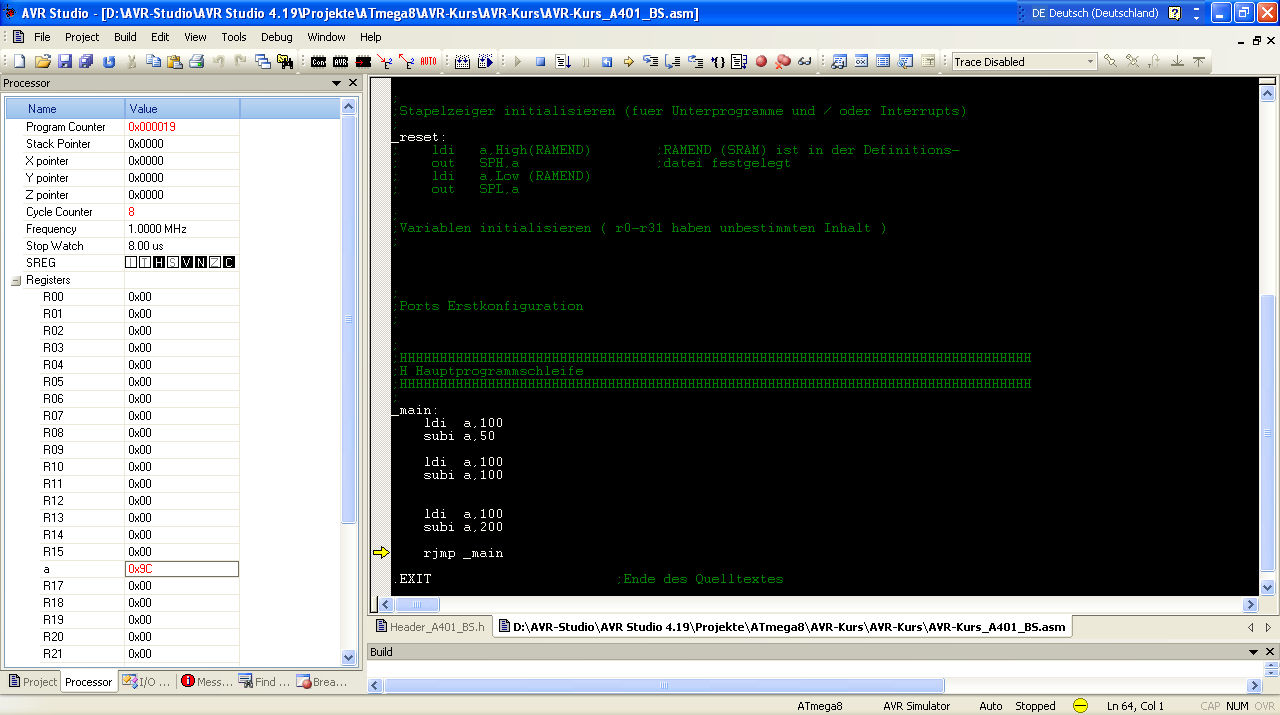This screenshot has height=715, width=1280.
Task: Click the Value column header
Action: (182, 108)
